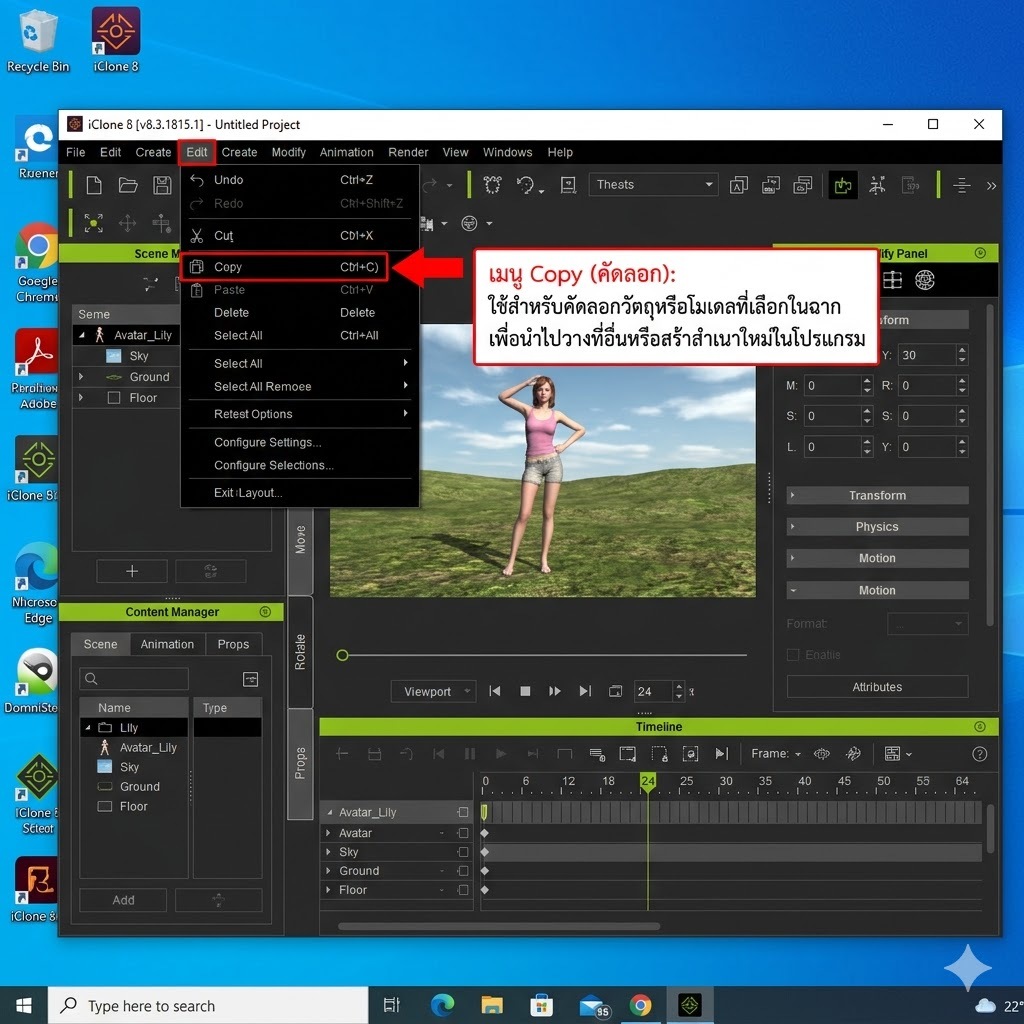The image size is (1024, 1024).
Task: Expand the Physics section
Action: [x=877, y=527]
